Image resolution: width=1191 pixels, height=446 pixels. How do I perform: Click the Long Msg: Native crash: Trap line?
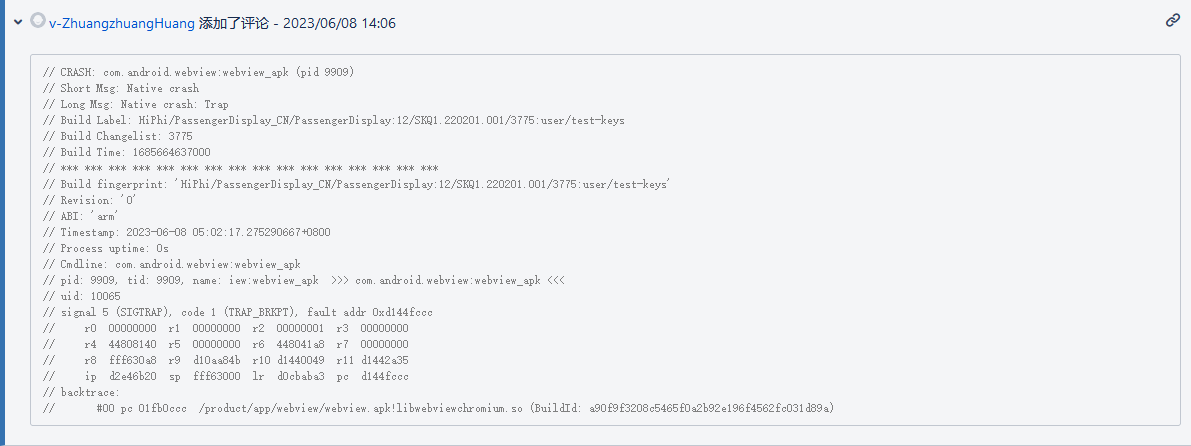click(x=135, y=104)
